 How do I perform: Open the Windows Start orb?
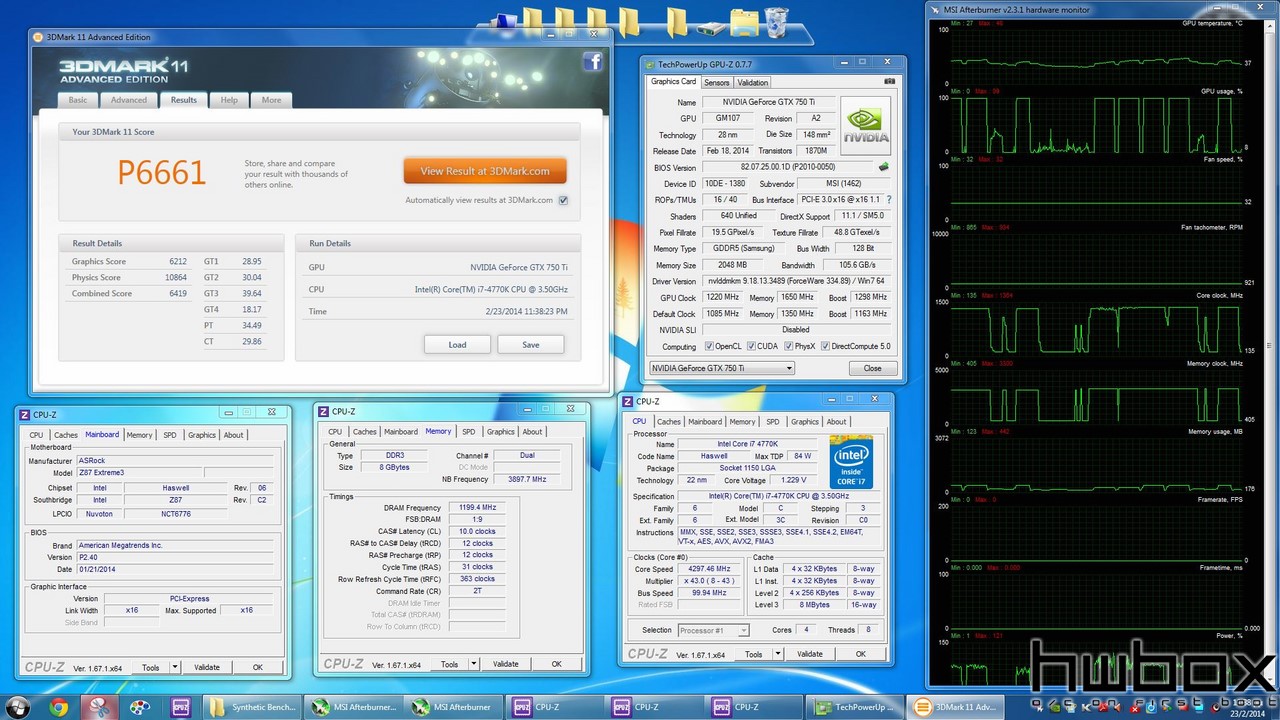click(x=17, y=707)
